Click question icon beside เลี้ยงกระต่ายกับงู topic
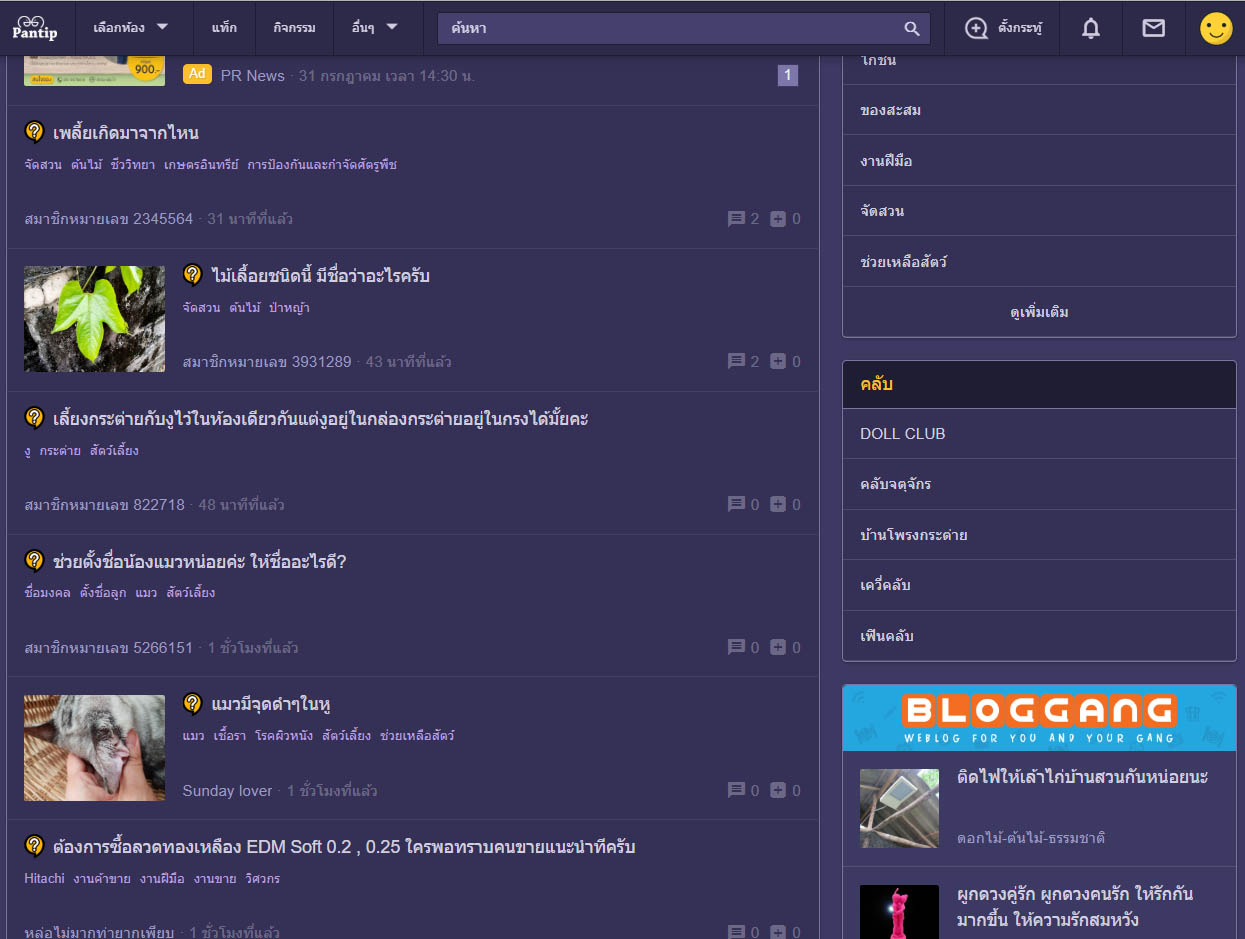The height and width of the screenshot is (939, 1245). coord(35,418)
